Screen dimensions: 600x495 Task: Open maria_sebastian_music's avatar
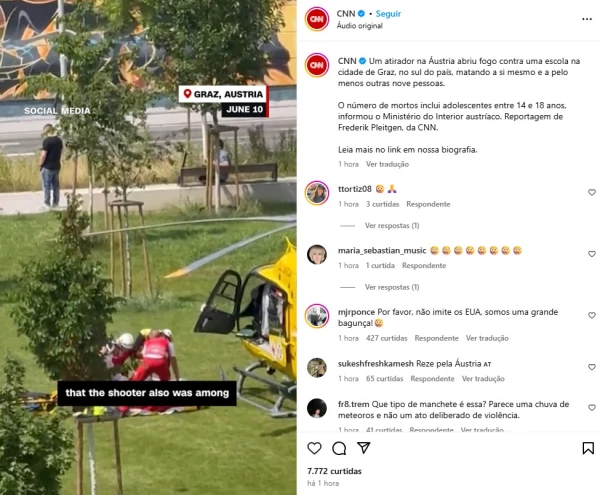[317, 254]
